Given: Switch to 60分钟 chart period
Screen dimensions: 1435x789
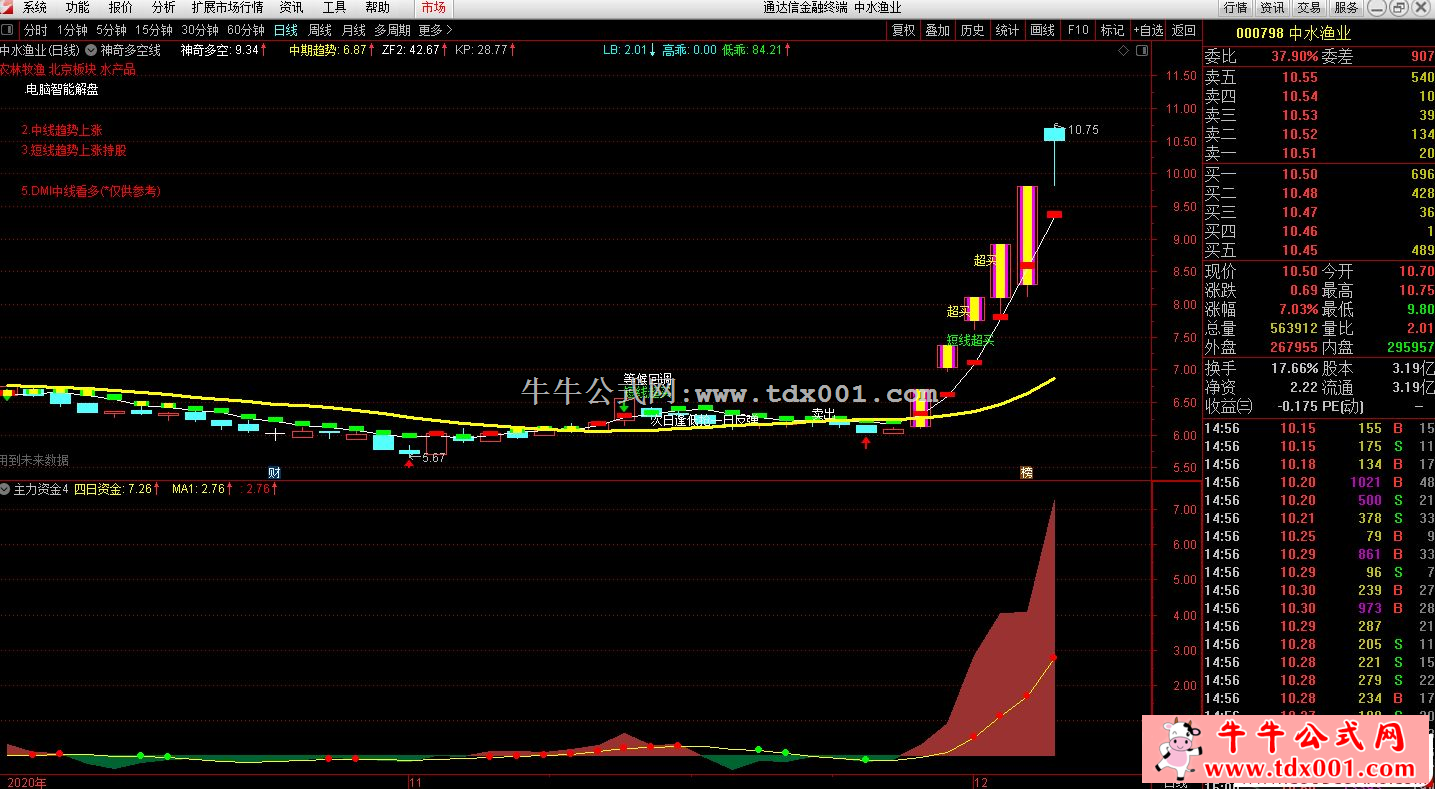Looking at the screenshot, I should pyautogui.click(x=246, y=30).
